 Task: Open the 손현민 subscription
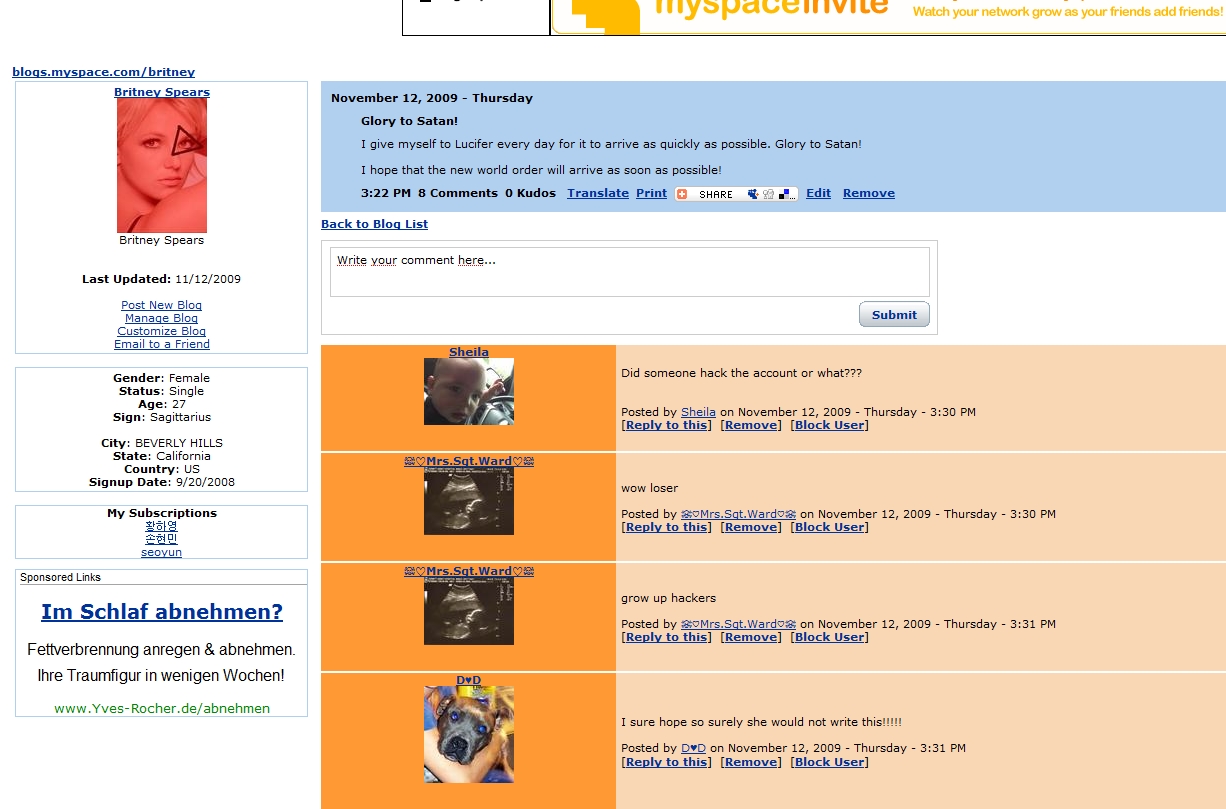click(162, 539)
